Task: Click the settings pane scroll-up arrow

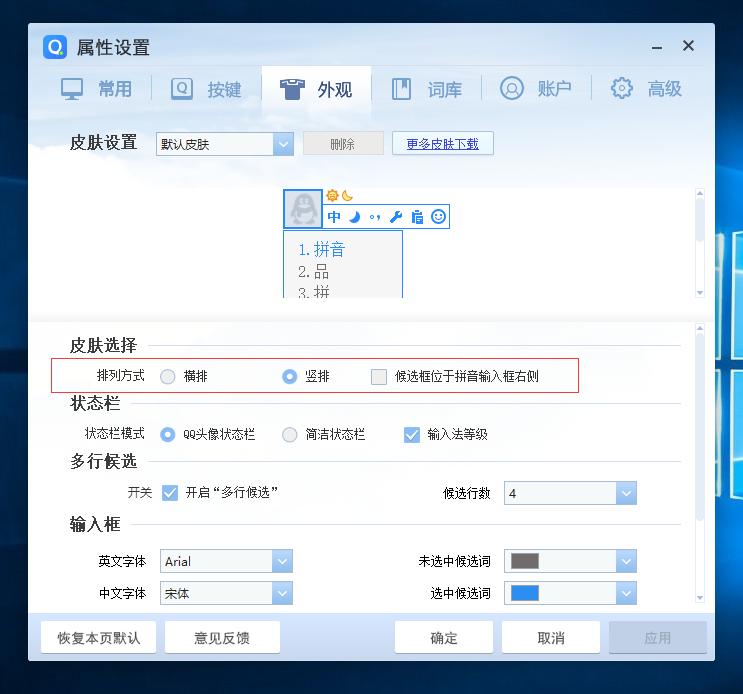Action: [700, 328]
